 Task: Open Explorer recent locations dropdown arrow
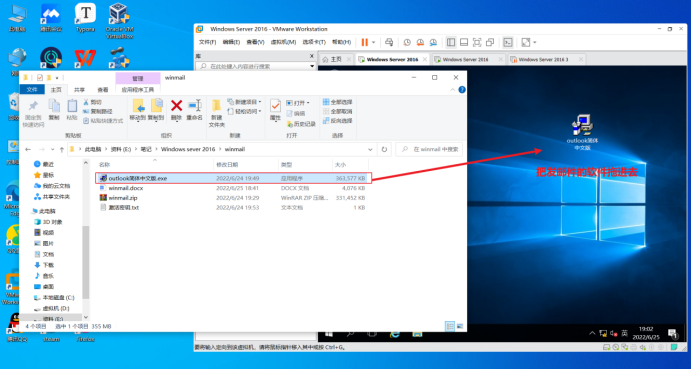tap(52, 149)
